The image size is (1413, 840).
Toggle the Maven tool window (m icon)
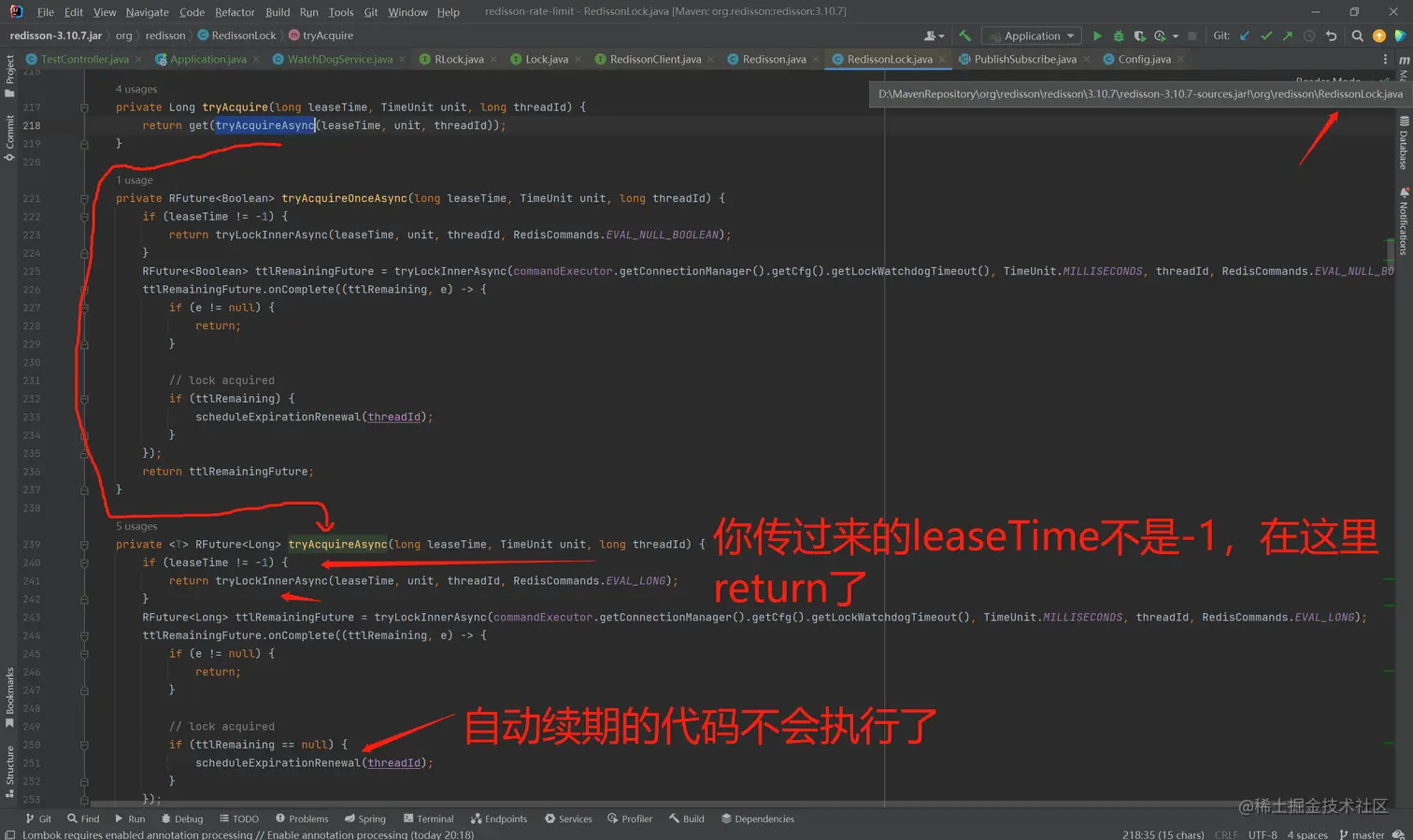click(x=1404, y=60)
